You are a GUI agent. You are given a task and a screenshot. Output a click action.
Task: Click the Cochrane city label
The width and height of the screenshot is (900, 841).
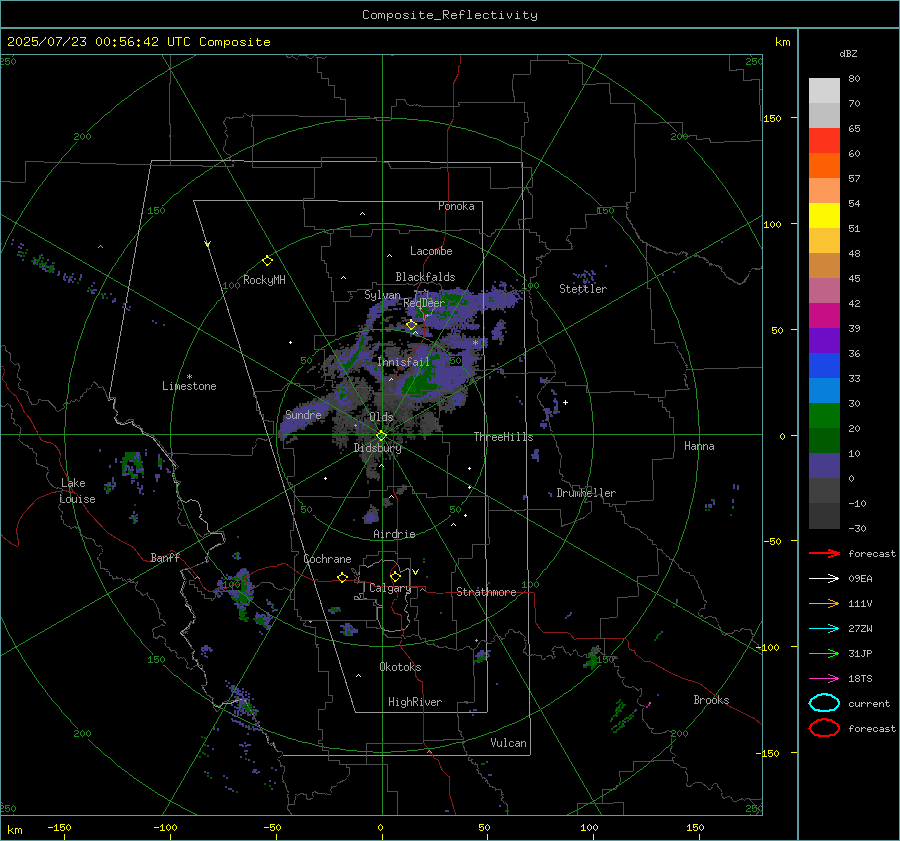327,559
